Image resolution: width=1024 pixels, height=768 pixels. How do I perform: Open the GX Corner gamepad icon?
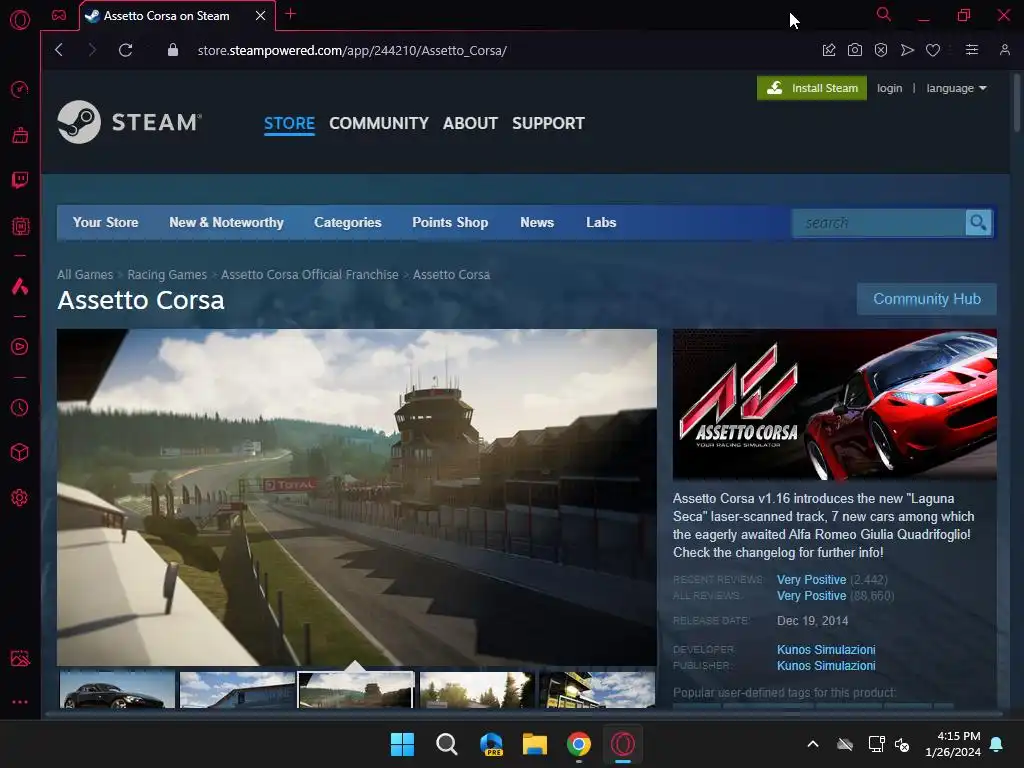click(x=59, y=15)
